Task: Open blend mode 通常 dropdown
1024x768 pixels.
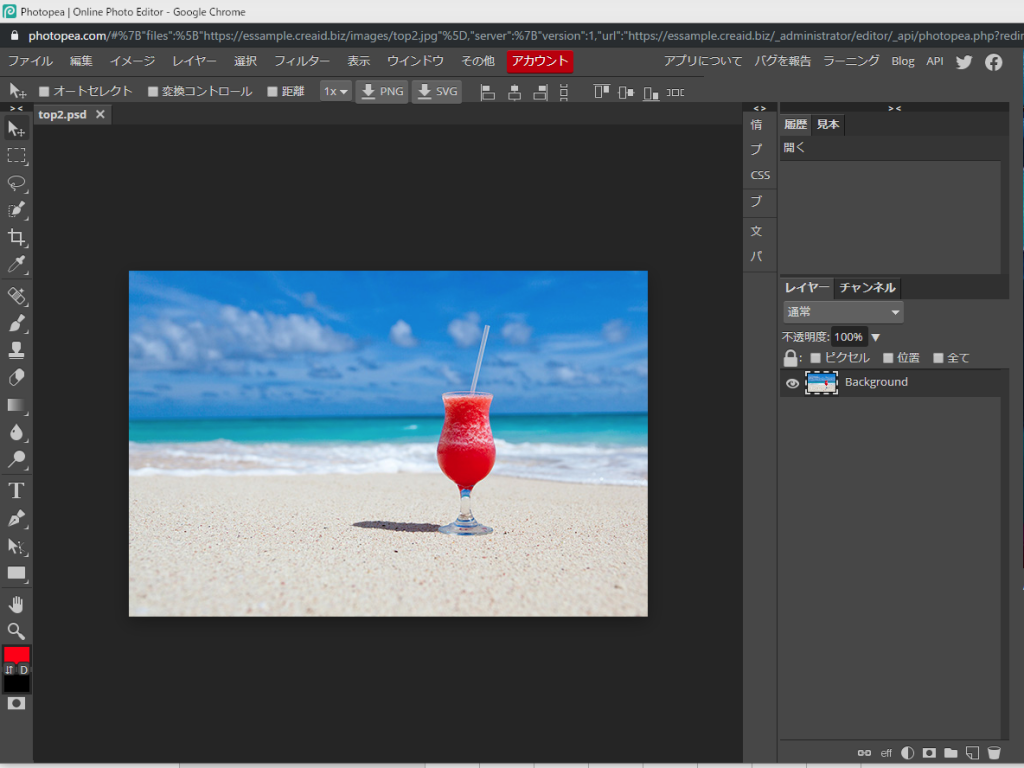Action: 843,312
